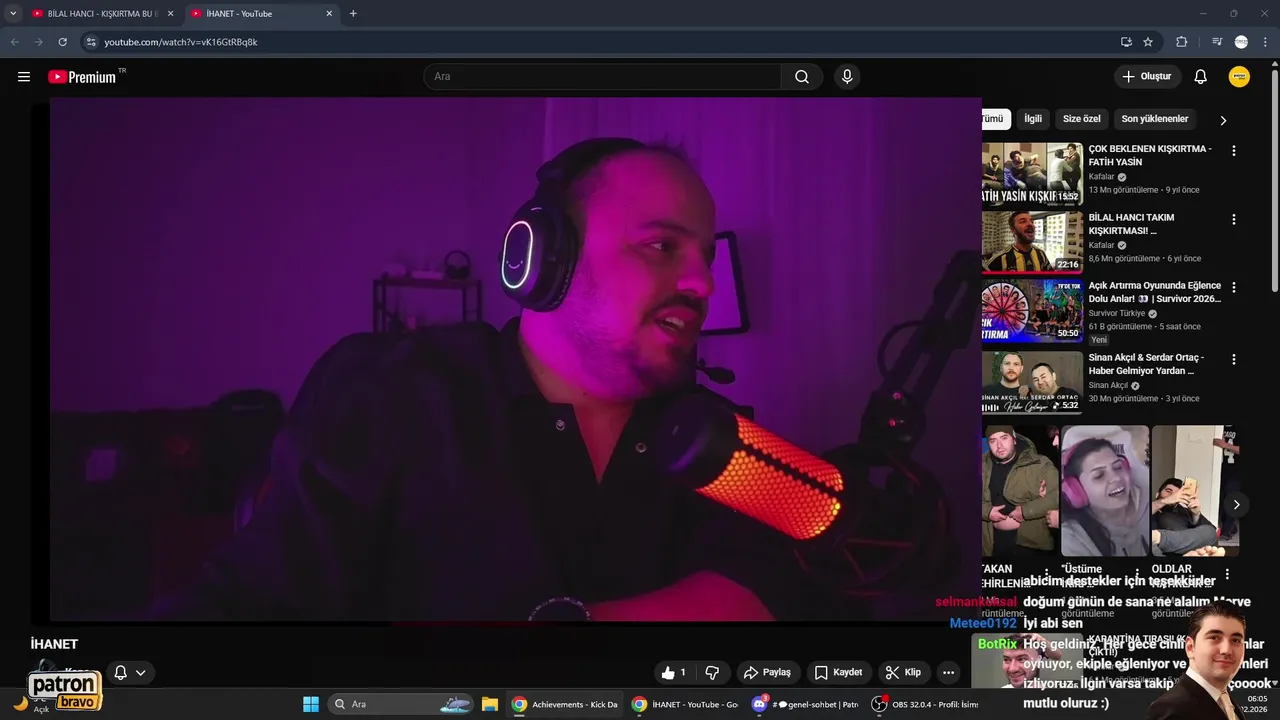View site information icon in address bar

[90, 42]
